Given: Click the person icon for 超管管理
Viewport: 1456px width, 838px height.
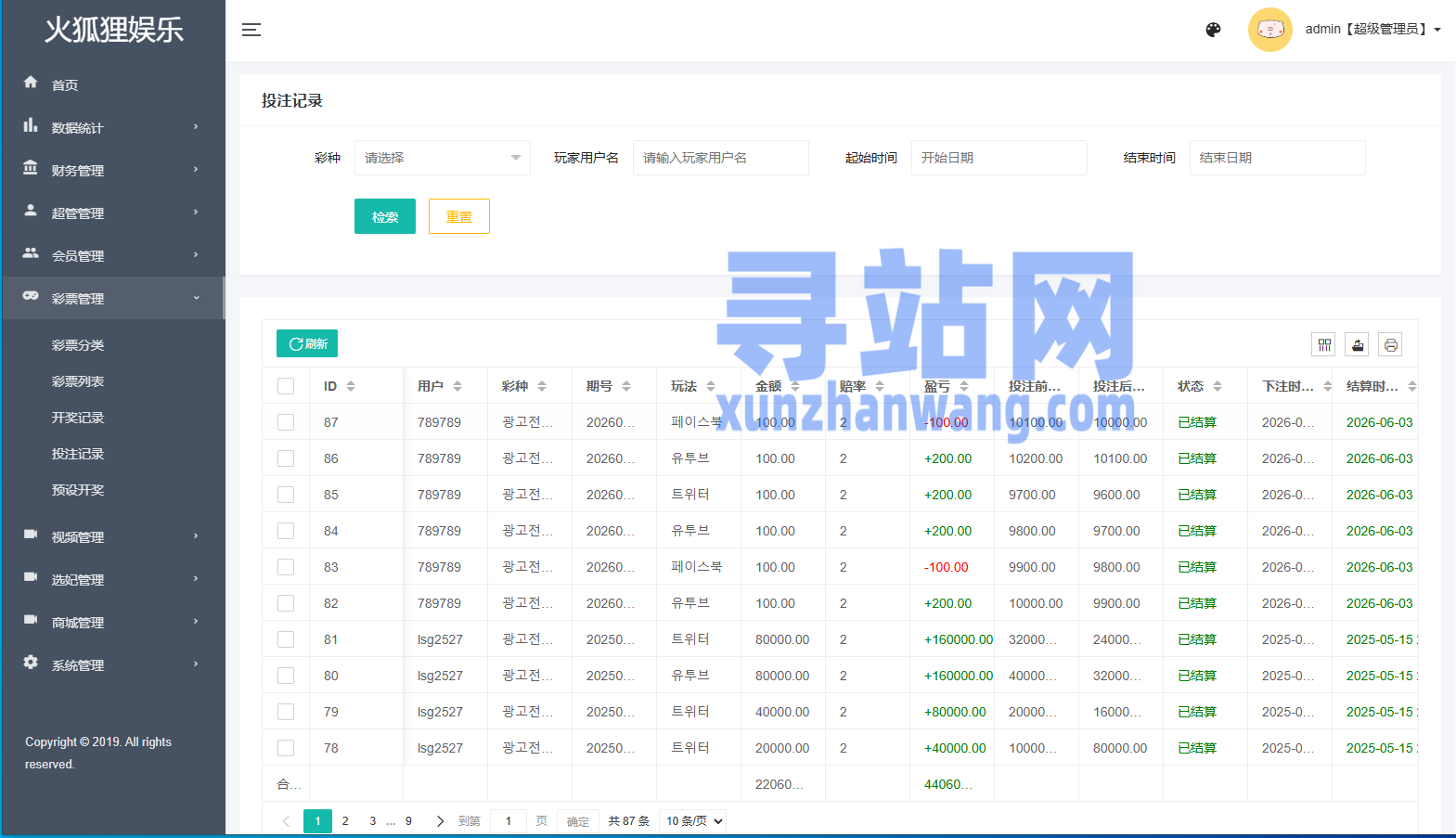Looking at the screenshot, I should [x=31, y=211].
